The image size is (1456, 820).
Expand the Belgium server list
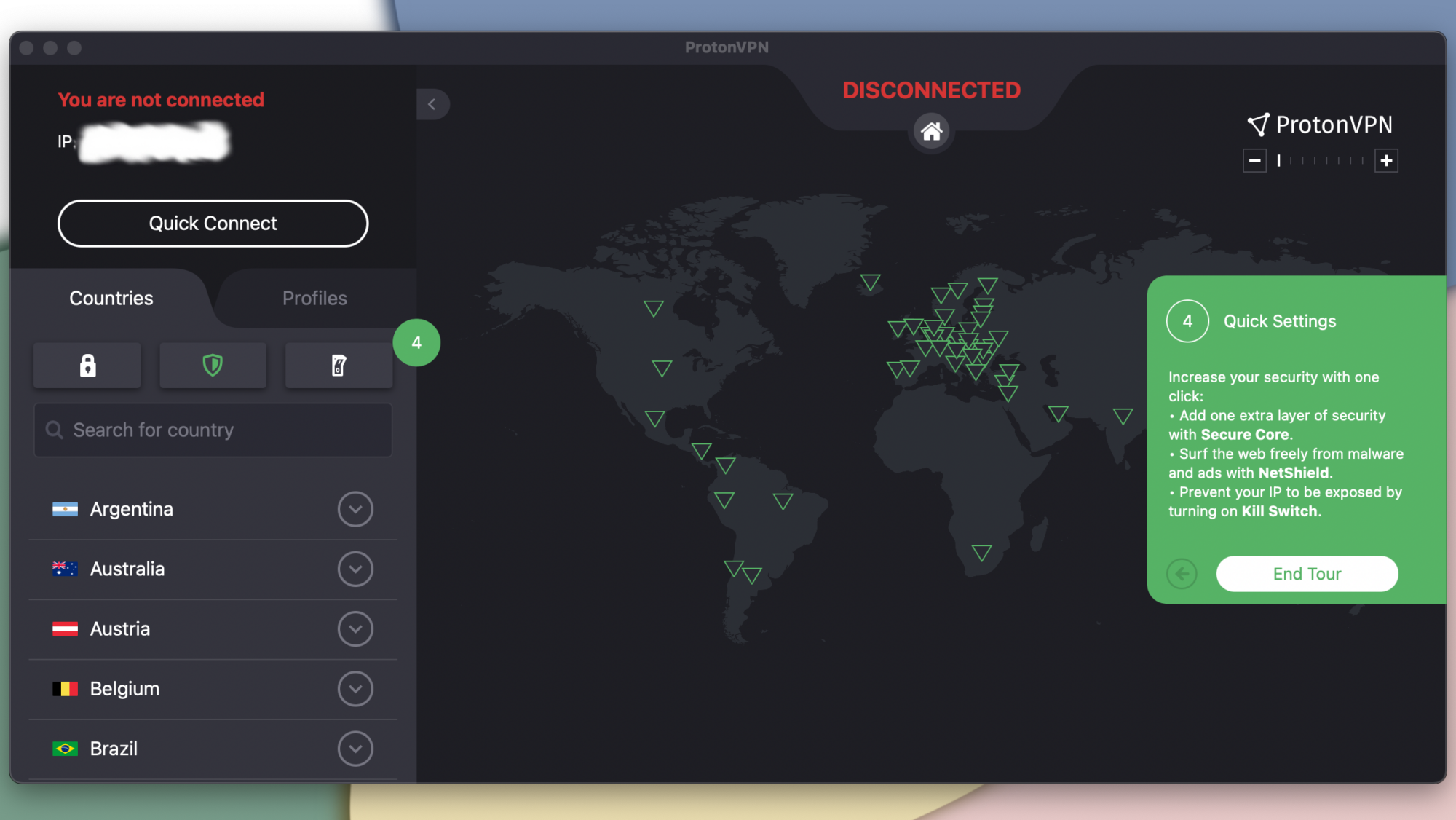(355, 689)
